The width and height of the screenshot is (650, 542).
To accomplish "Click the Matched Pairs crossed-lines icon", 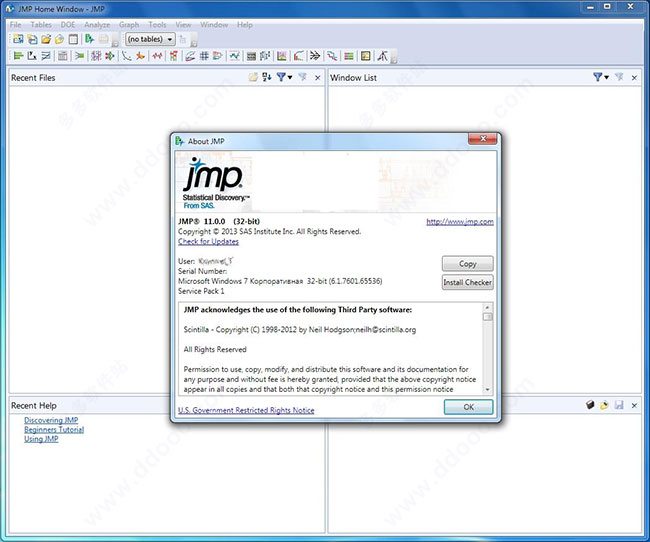I will [46, 56].
